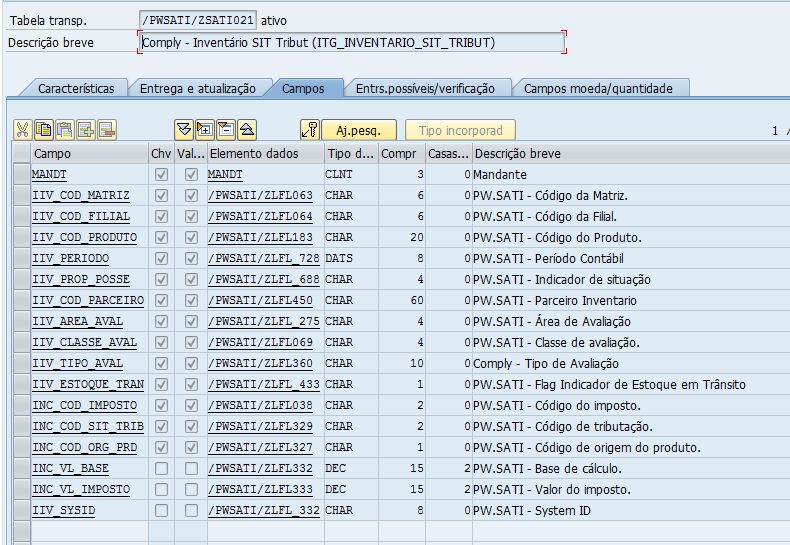Toggle the Chv checkbox for IIV_COD_MATRIZ
Viewport: 790px width, 545px height.
(161, 195)
